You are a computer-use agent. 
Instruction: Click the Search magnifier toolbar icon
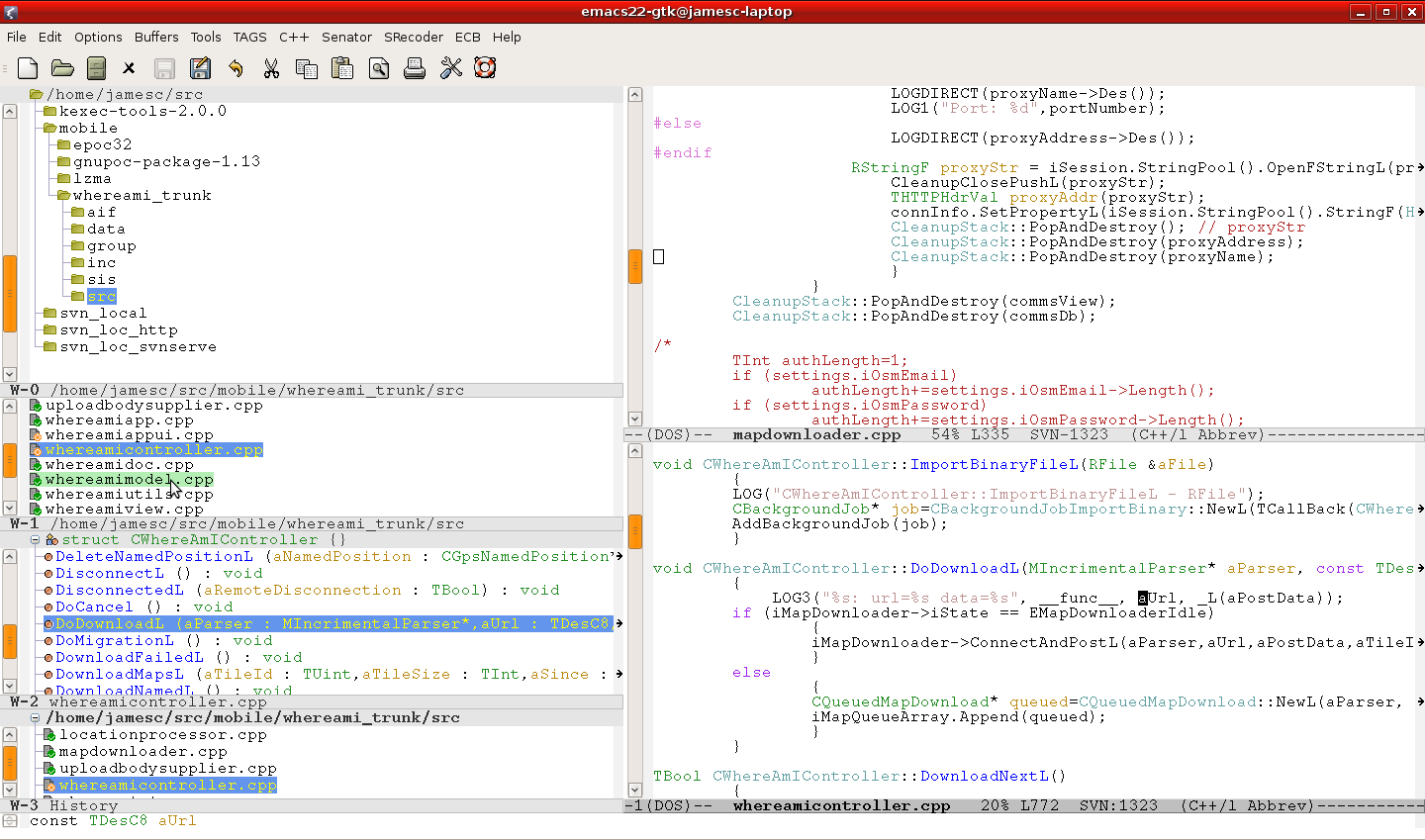pyautogui.click(x=378, y=68)
